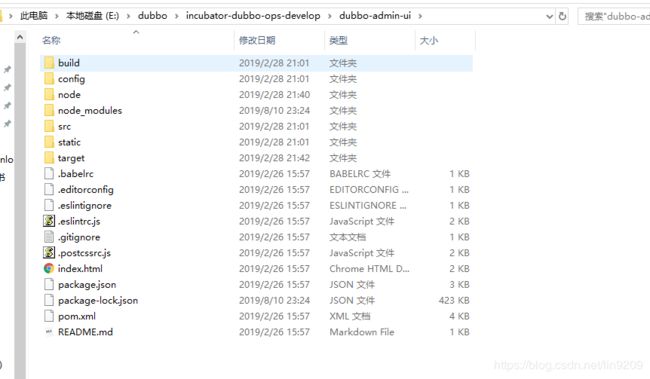Click the pom.xml file icon
This screenshot has width=650, height=379.
point(49,316)
